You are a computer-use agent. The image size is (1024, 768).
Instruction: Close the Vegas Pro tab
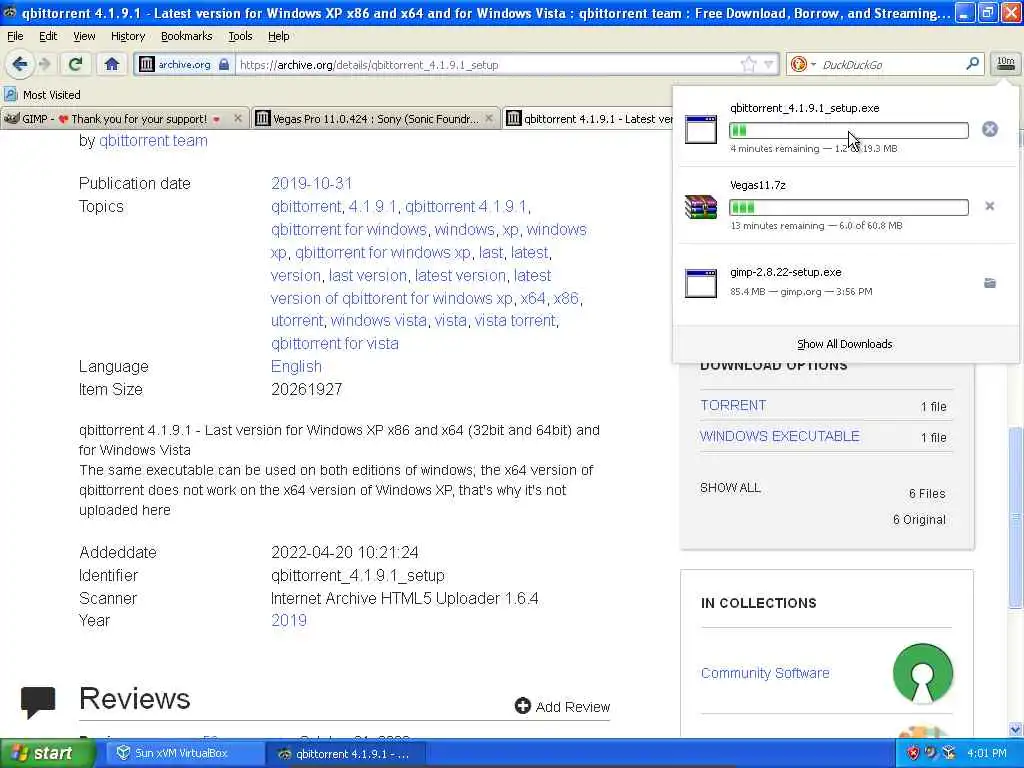(x=488, y=118)
